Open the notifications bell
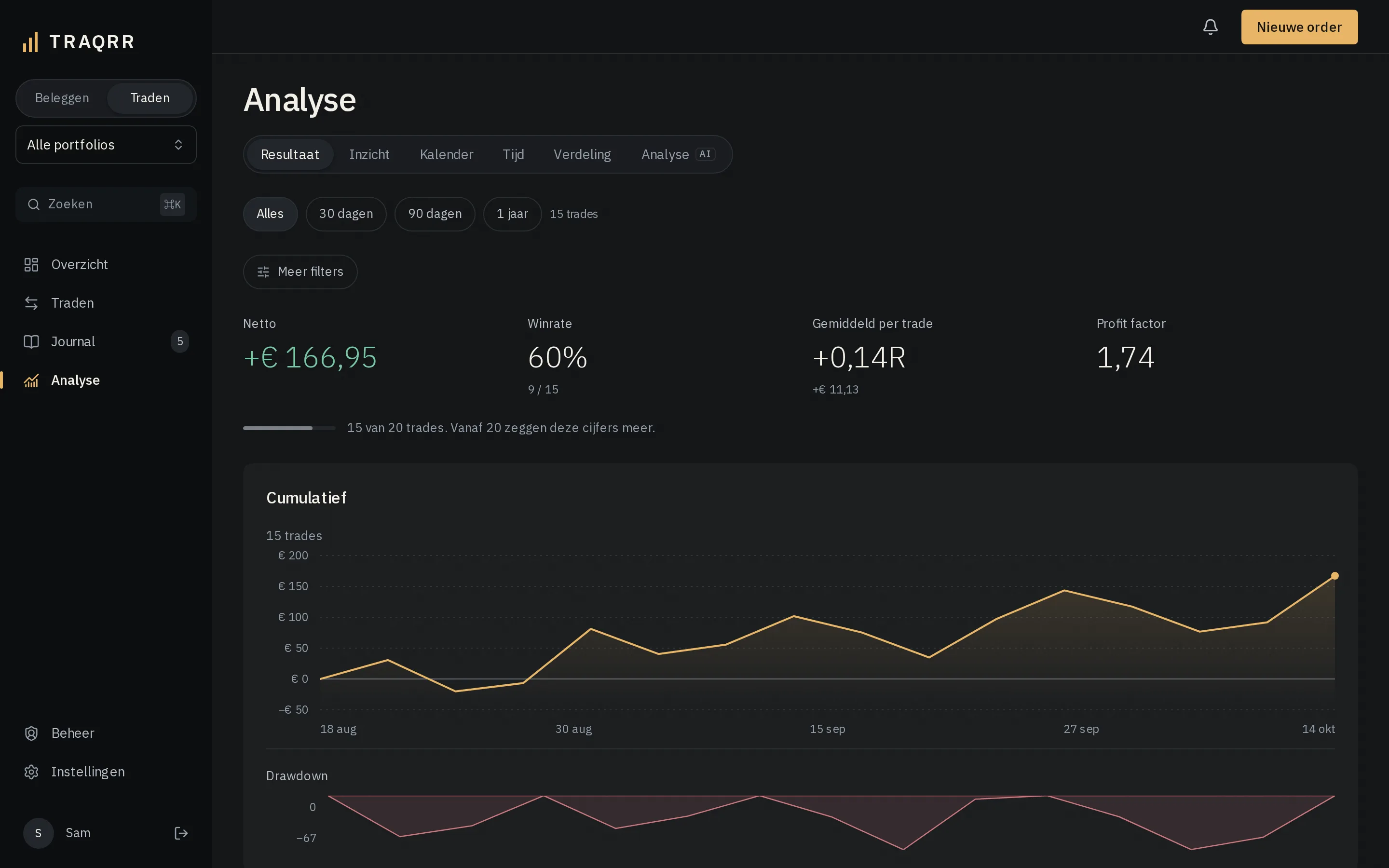 pyautogui.click(x=1211, y=27)
